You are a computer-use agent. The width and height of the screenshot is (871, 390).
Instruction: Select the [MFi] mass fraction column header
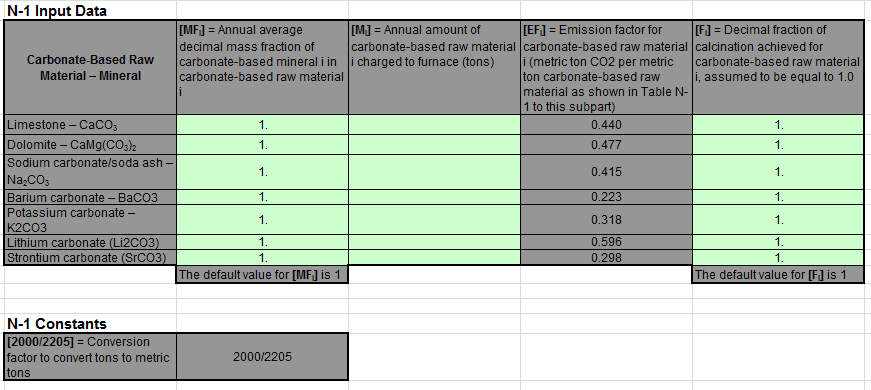pos(262,68)
